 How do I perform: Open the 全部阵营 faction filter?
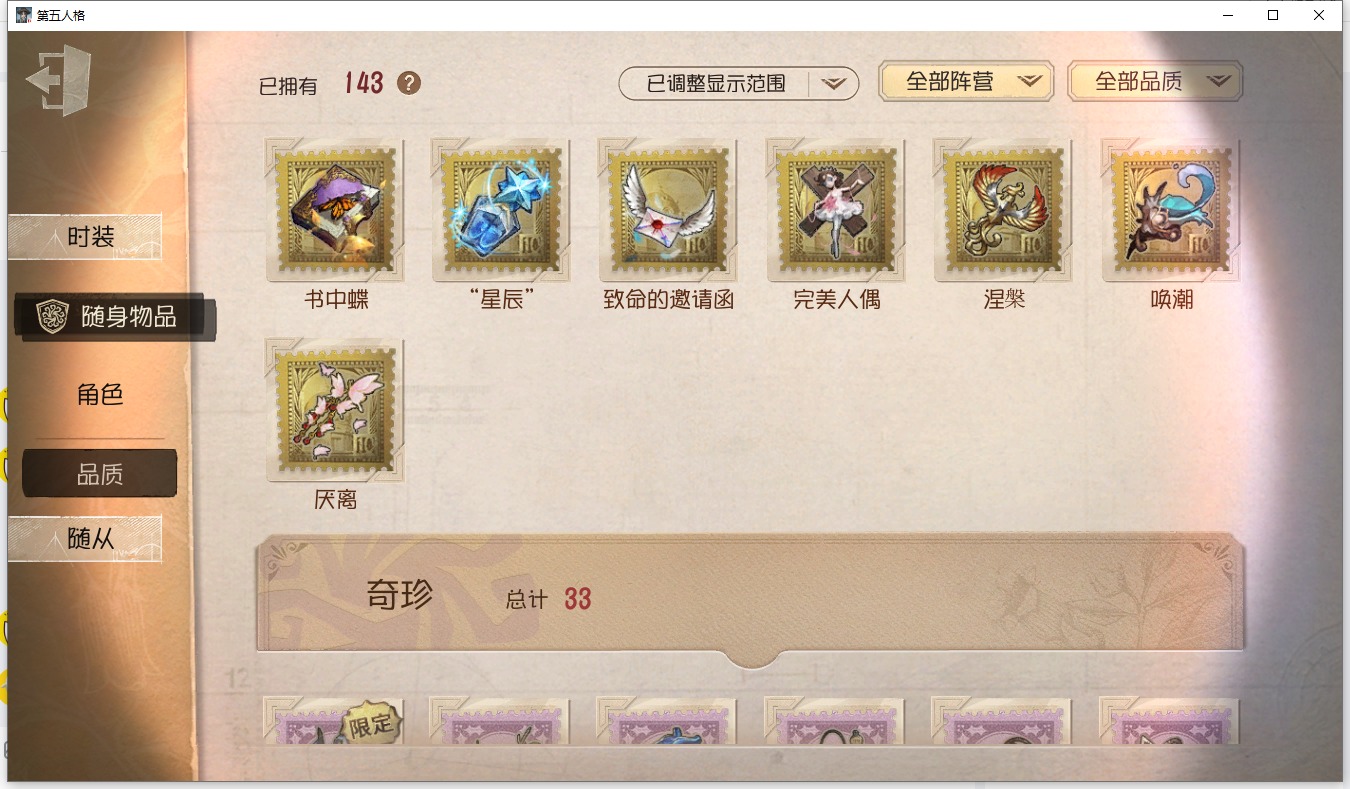click(x=966, y=82)
